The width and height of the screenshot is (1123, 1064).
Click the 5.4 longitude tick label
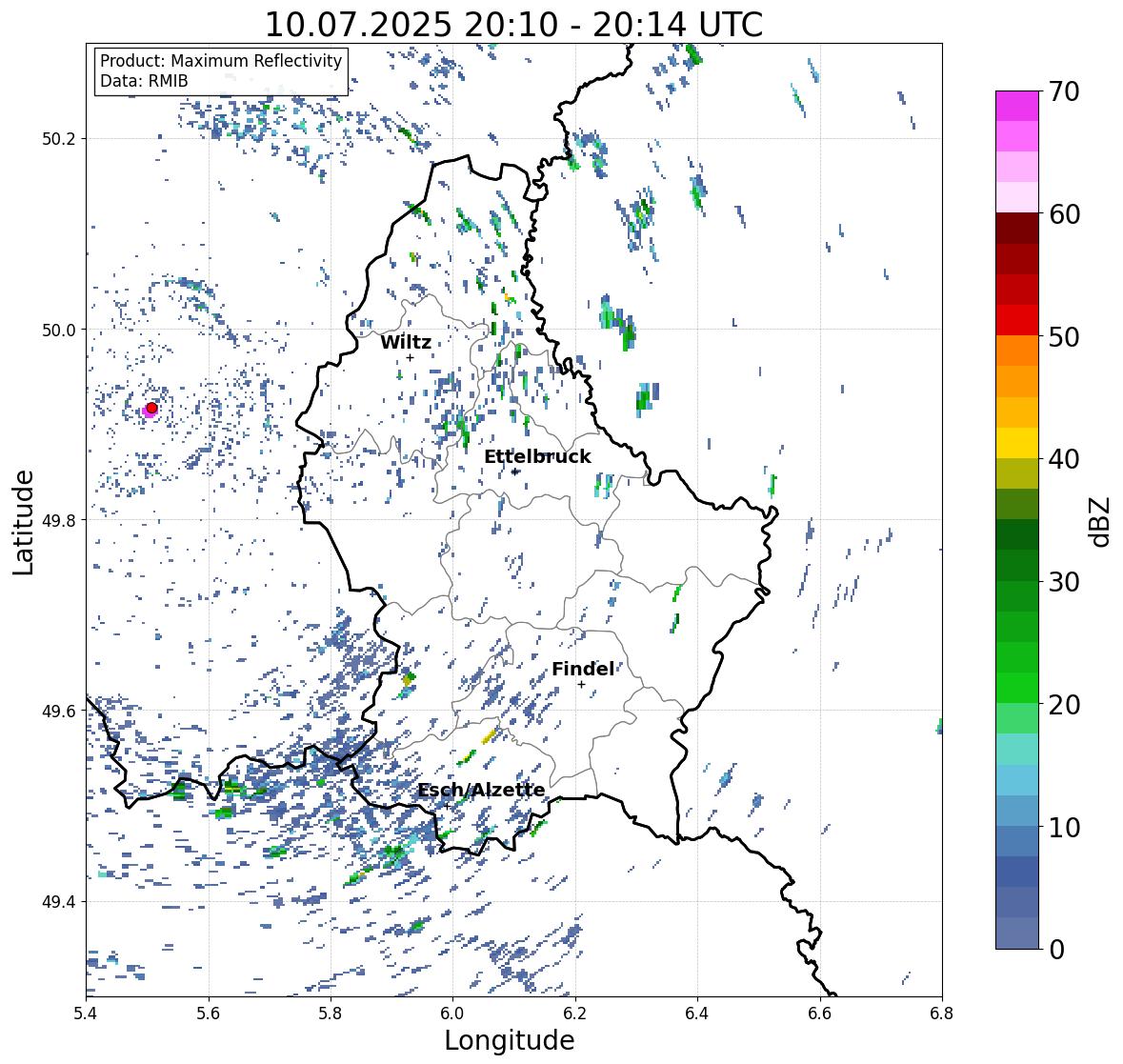point(86,1013)
